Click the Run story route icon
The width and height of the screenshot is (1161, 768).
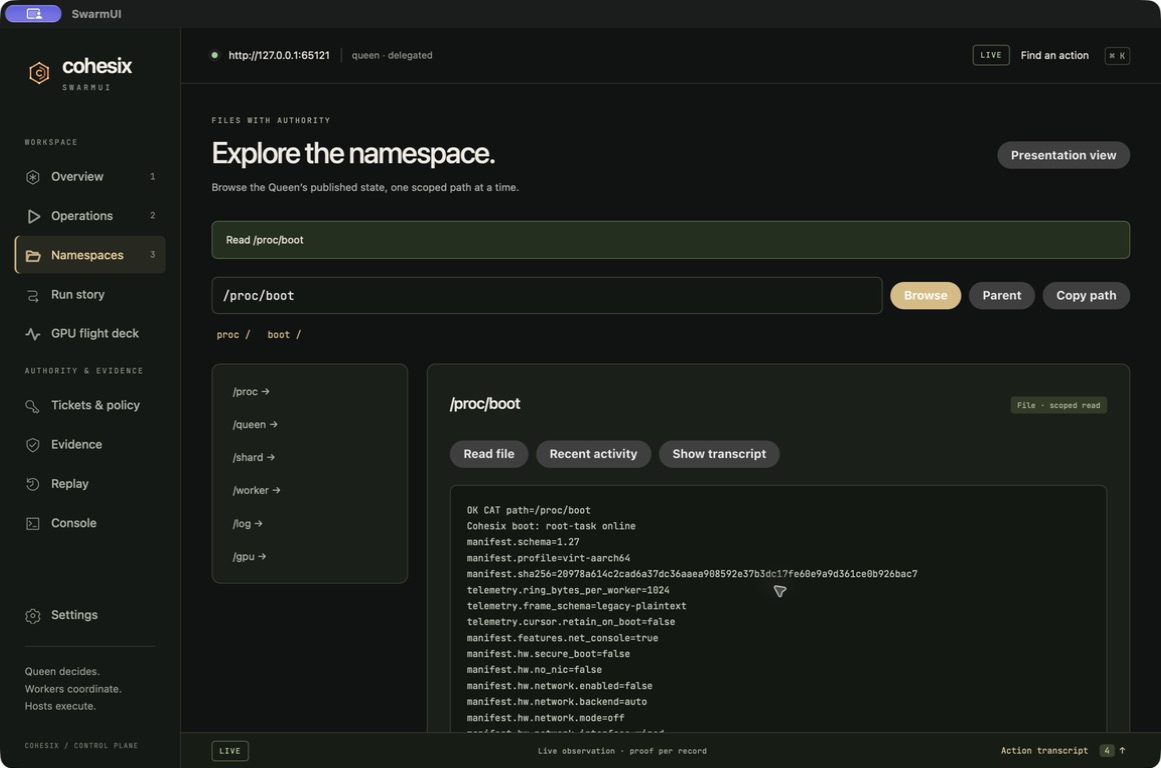click(33, 295)
